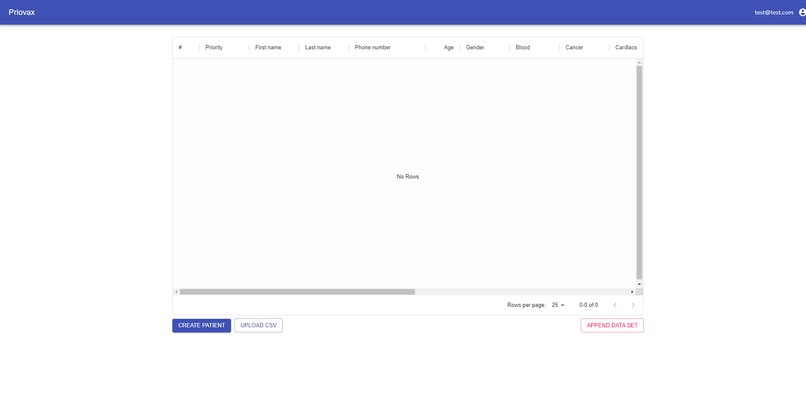
Task: Click horizontal scrollbar right arrow
Action: (632, 292)
